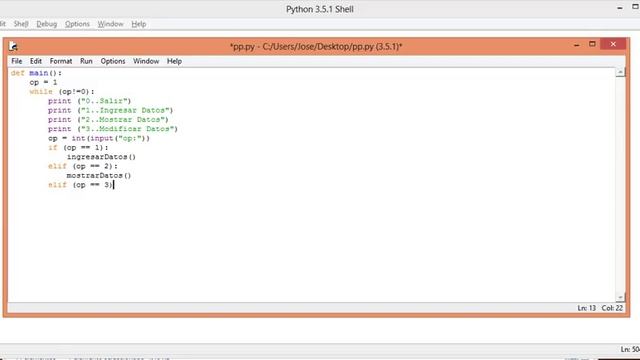Image resolution: width=640 pixels, height=360 pixels.
Task: Open the Format menu in editor
Action: pos(61,61)
